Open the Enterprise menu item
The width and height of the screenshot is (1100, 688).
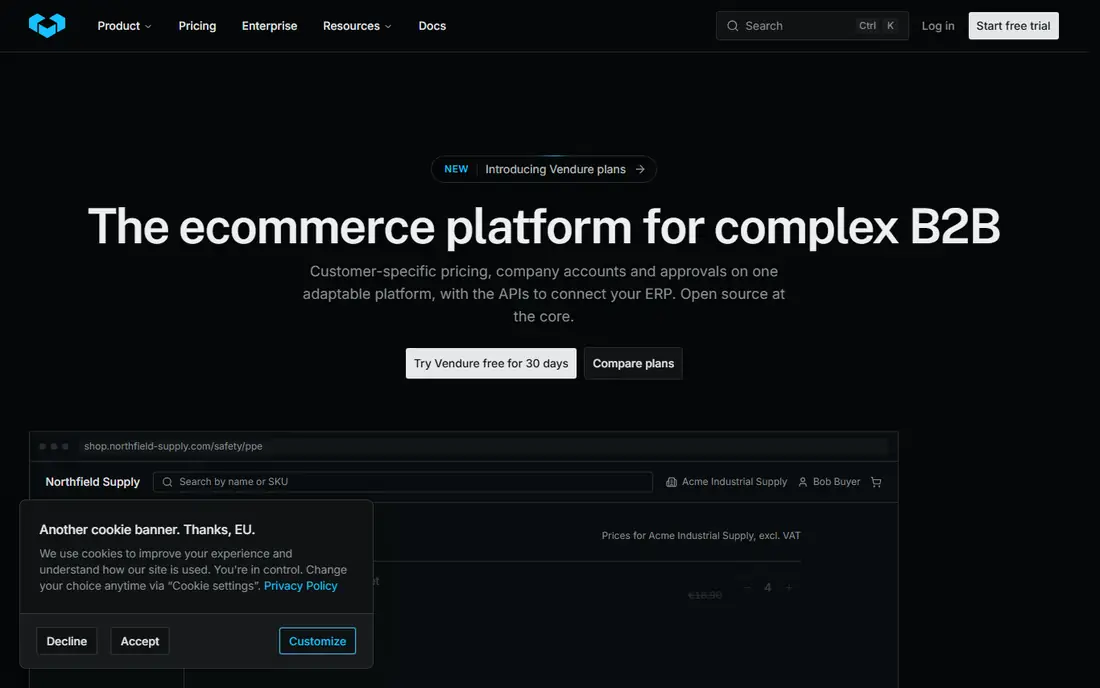click(x=269, y=26)
